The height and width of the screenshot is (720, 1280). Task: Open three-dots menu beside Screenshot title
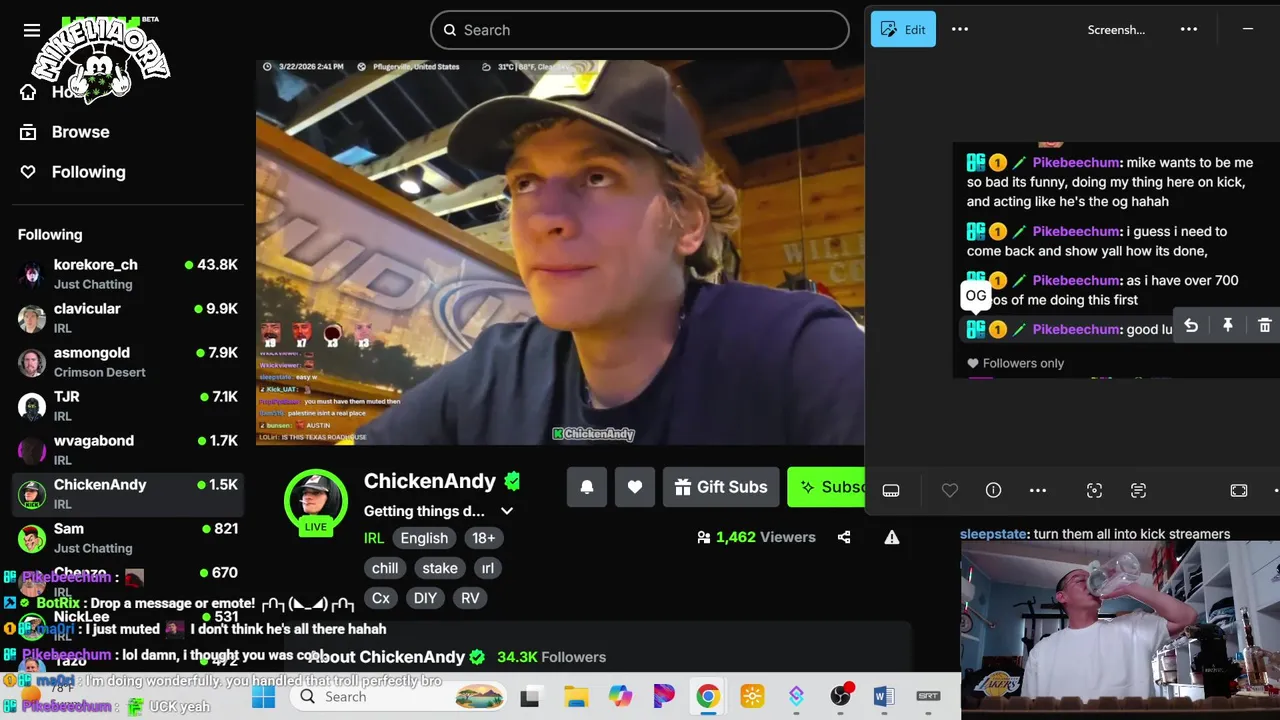pyautogui.click(x=1189, y=29)
